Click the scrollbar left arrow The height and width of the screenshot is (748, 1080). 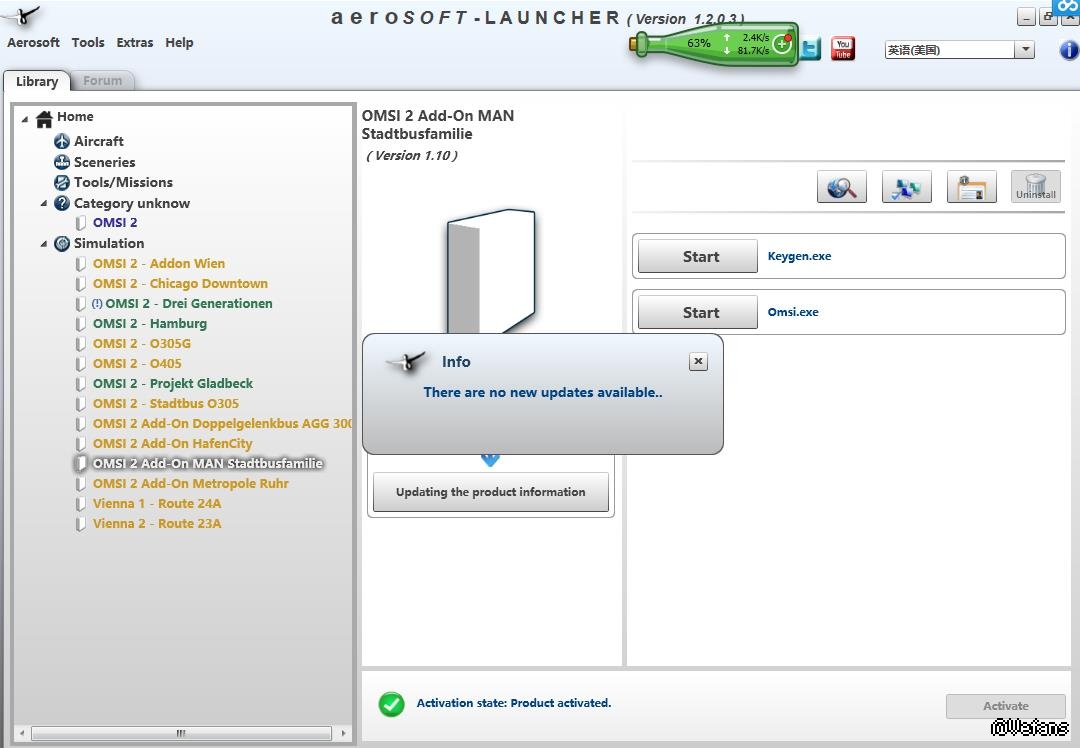click(x=22, y=733)
